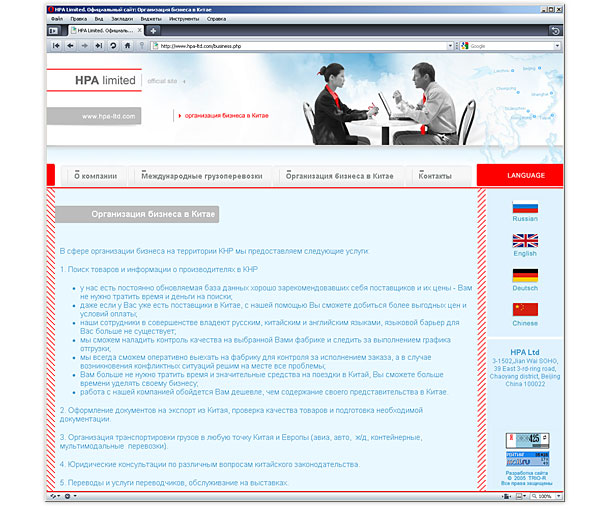Go to the home page
The image size is (610, 510).
127,46
